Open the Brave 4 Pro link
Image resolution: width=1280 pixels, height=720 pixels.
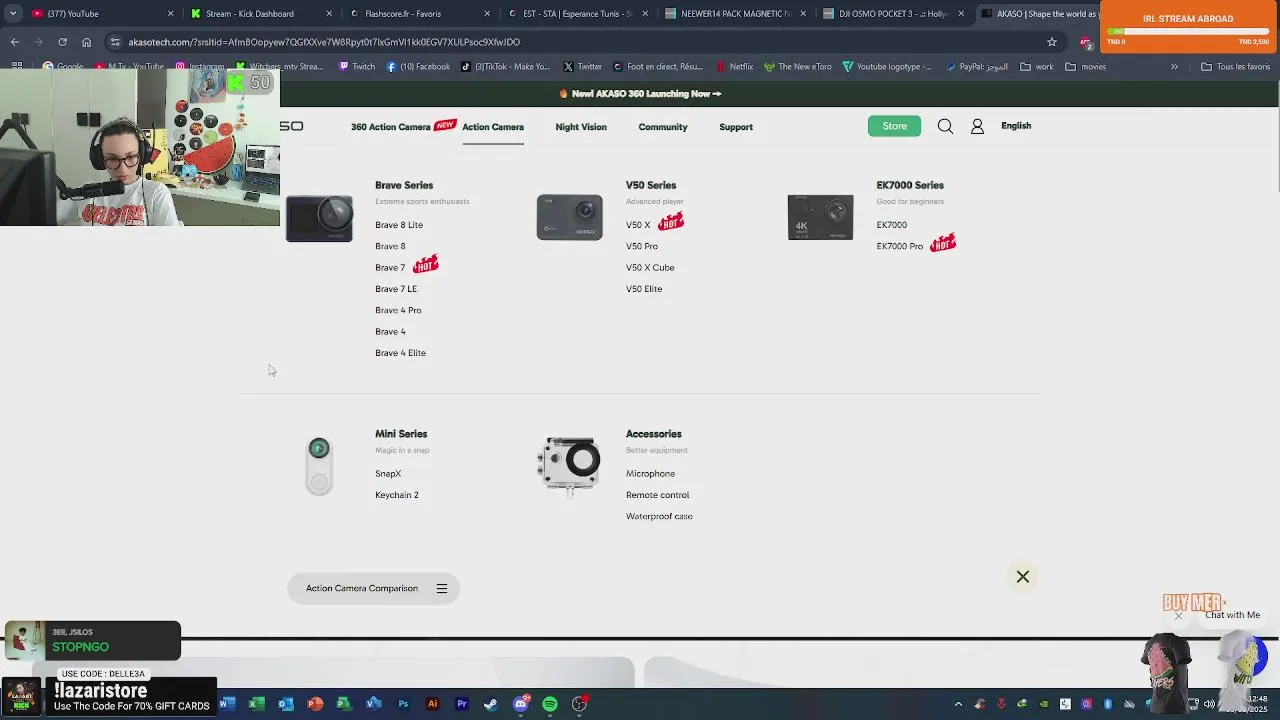(x=398, y=310)
